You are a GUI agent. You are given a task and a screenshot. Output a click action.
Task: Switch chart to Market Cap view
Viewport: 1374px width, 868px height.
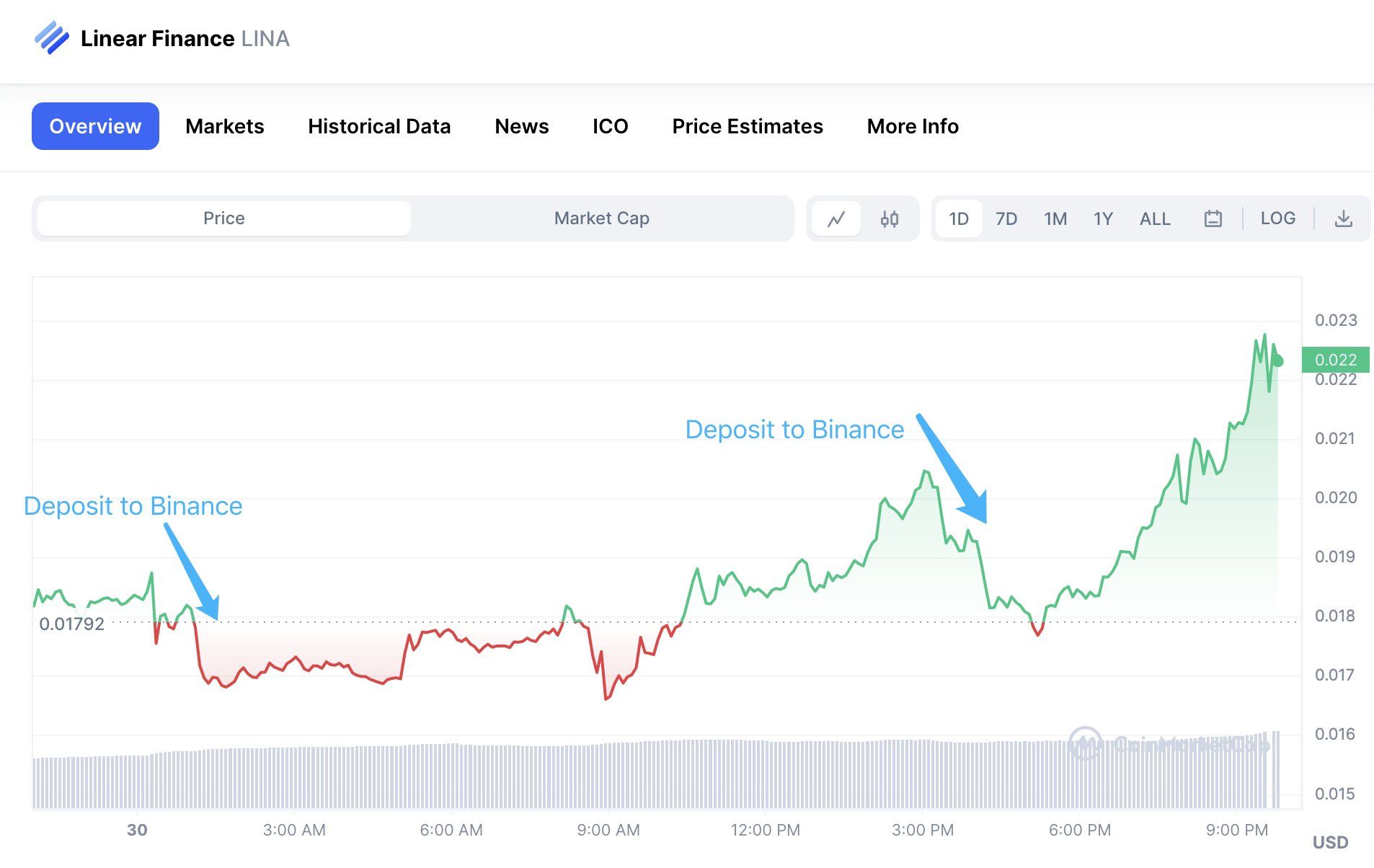pyautogui.click(x=601, y=218)
